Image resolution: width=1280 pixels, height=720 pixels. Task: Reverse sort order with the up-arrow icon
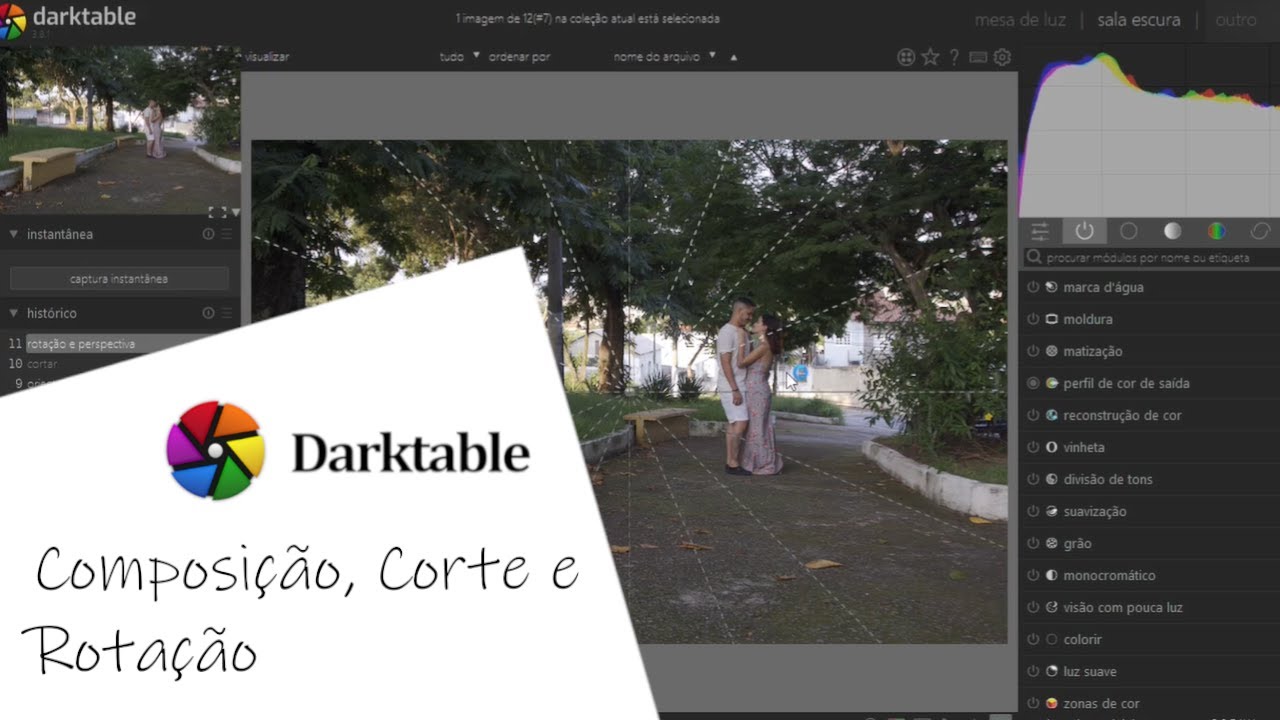[733, 57]
